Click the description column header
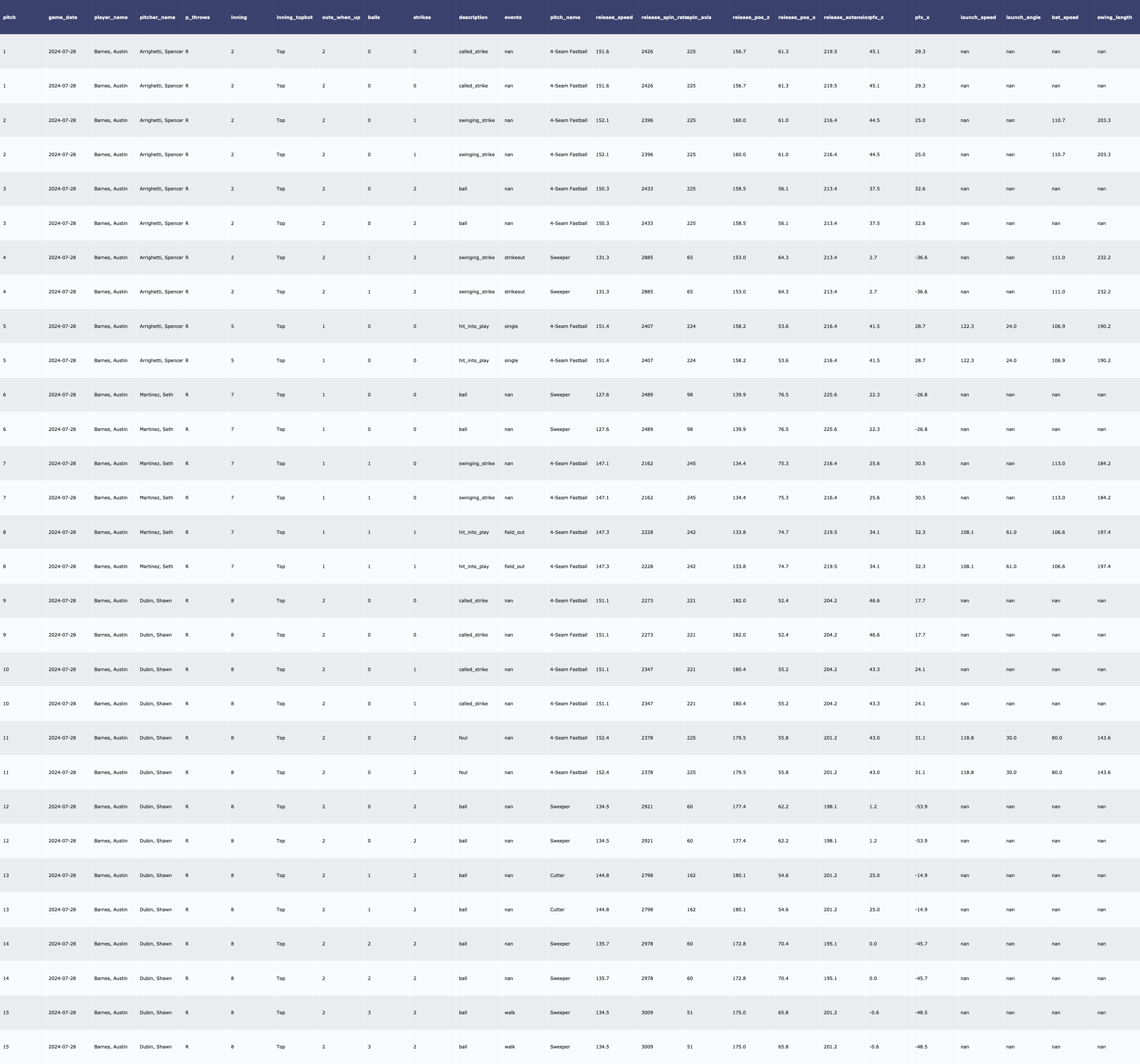 coord(473,17)
